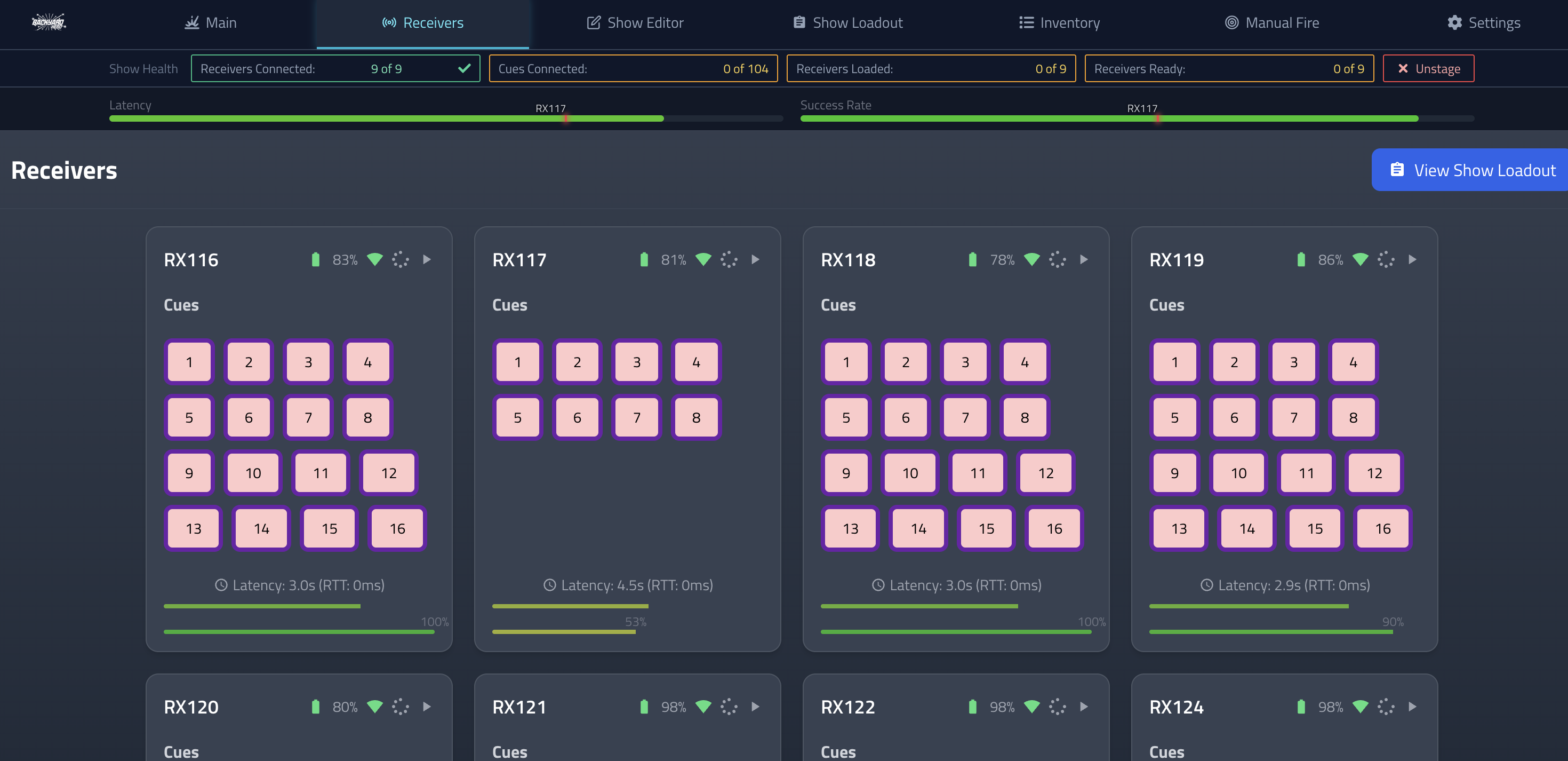Click the clock icon beside RX117 latency
1568x761 pixels.
(x=549, y=585)
